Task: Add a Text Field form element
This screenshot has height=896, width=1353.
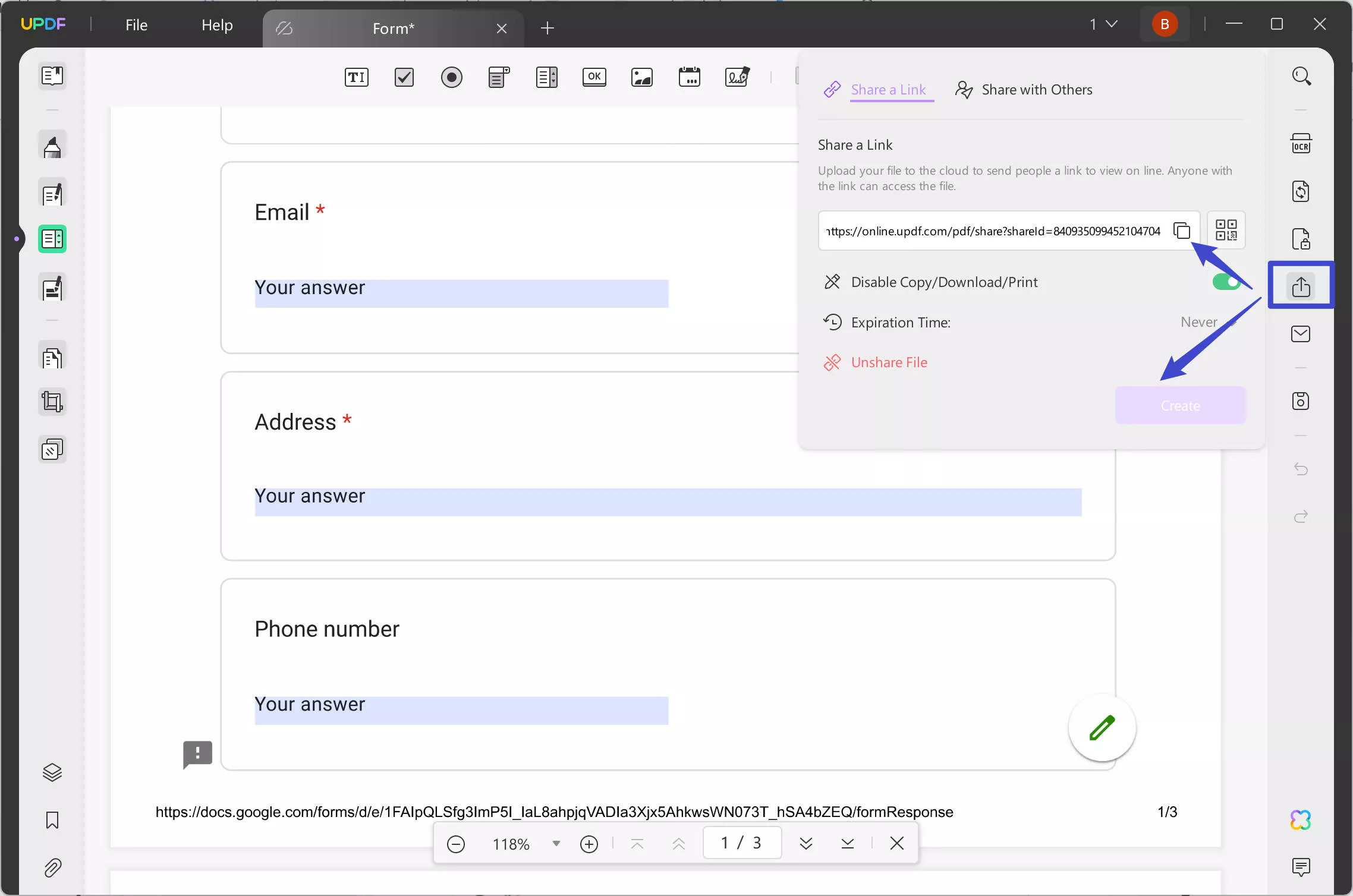Action: coord(357,77)
